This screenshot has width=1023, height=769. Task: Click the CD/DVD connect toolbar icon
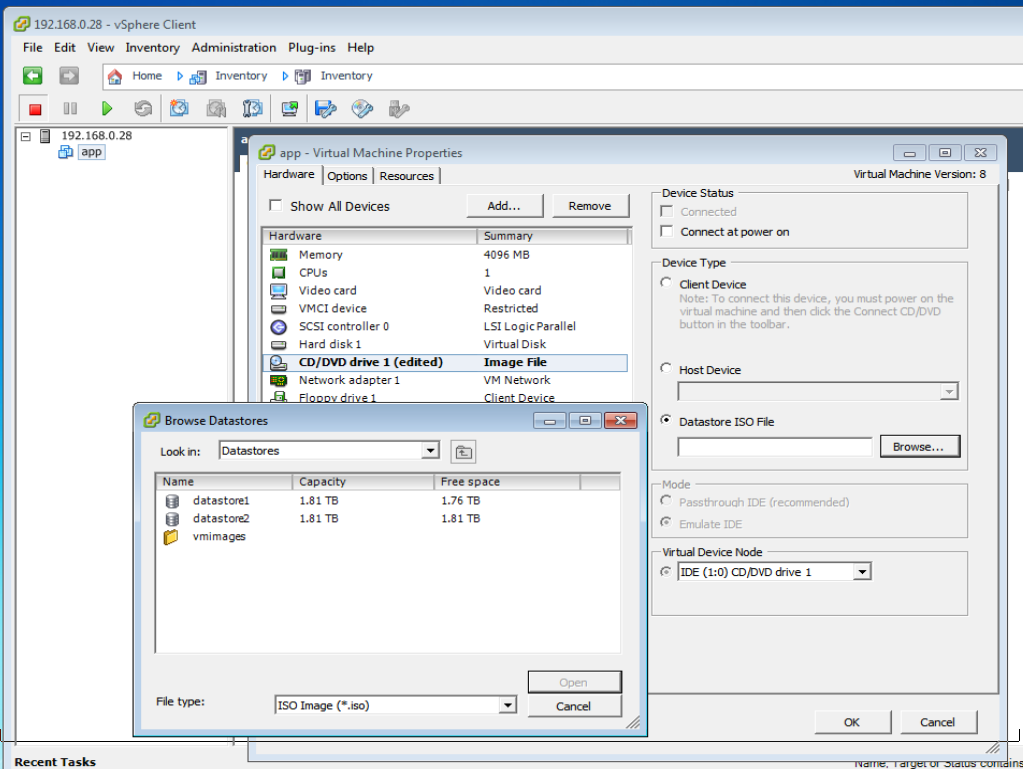click(362, 108)
